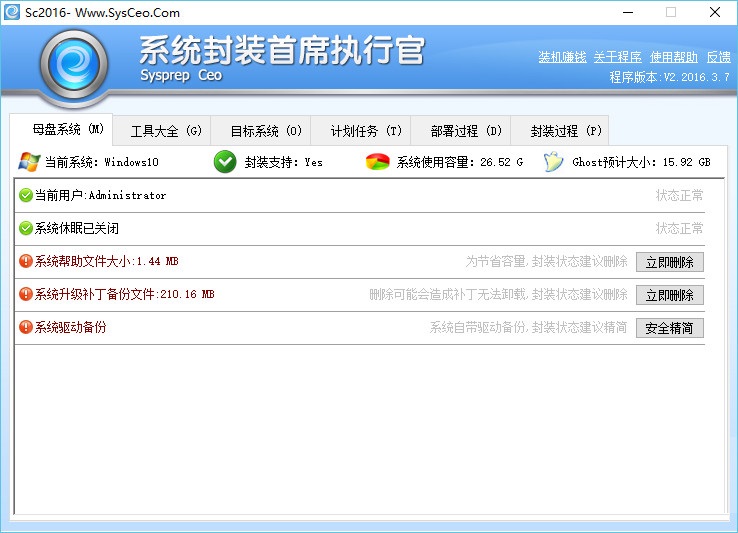Close the Sc2016 window
Image resolution: width=738 pixels, height=533 pixels.
(x=714, y=12)
